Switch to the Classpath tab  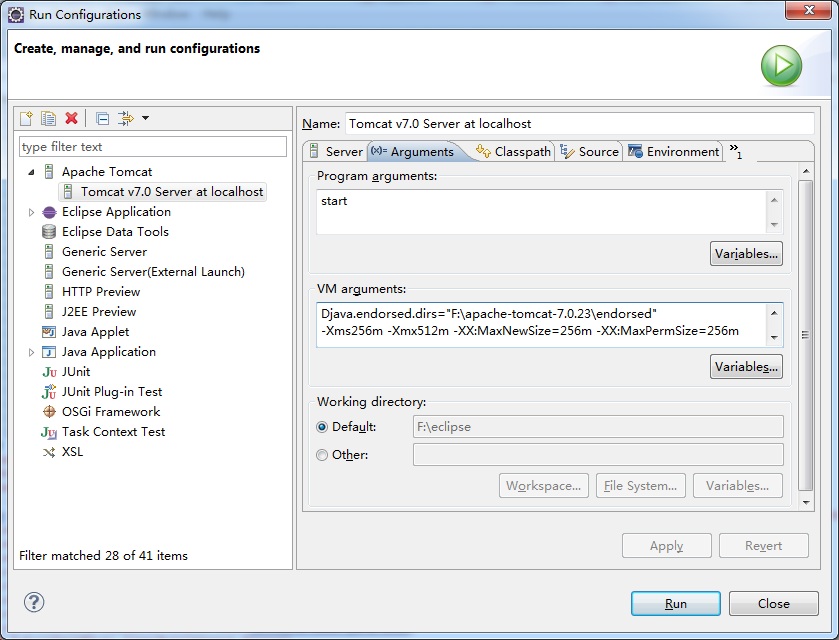click(514, 152)
